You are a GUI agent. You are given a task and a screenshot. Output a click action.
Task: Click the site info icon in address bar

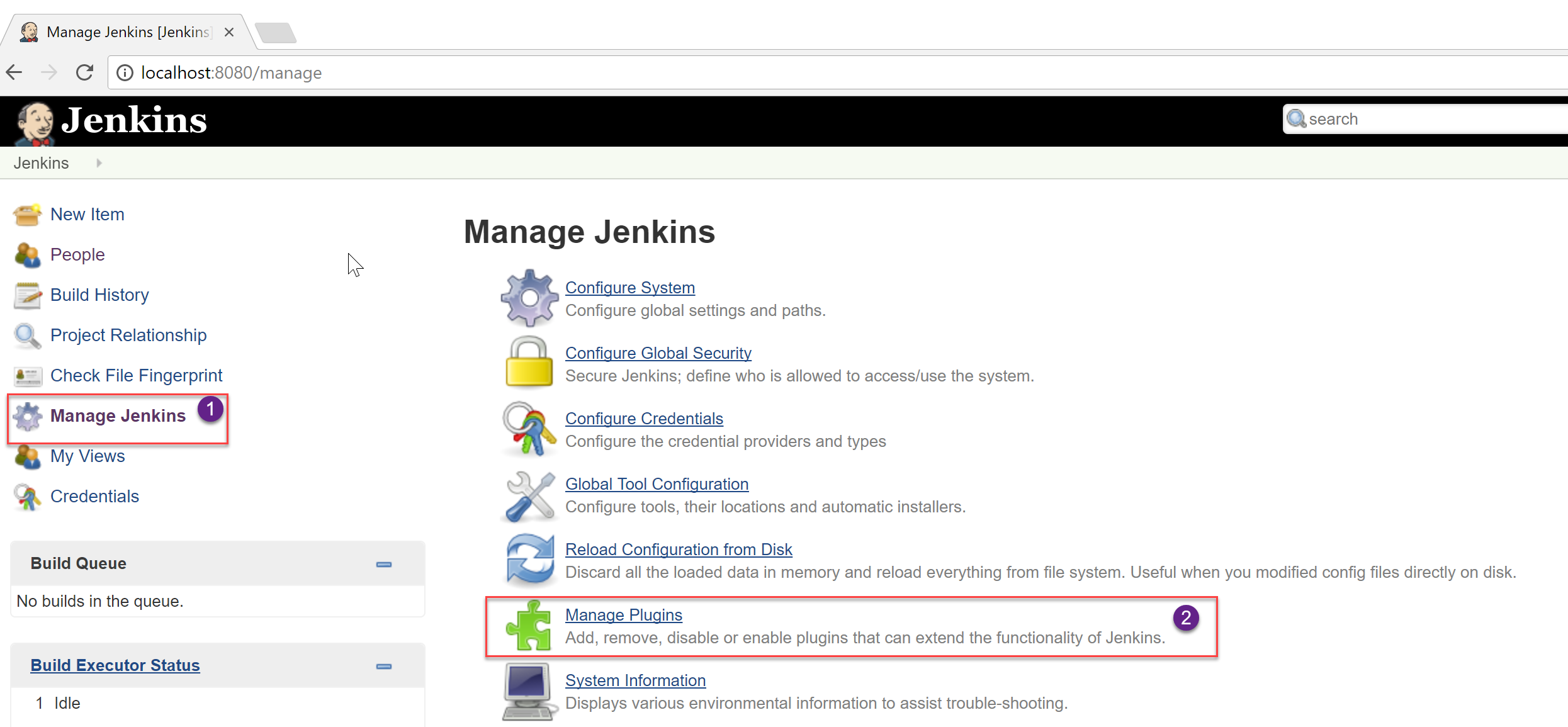tap(125, 73)
